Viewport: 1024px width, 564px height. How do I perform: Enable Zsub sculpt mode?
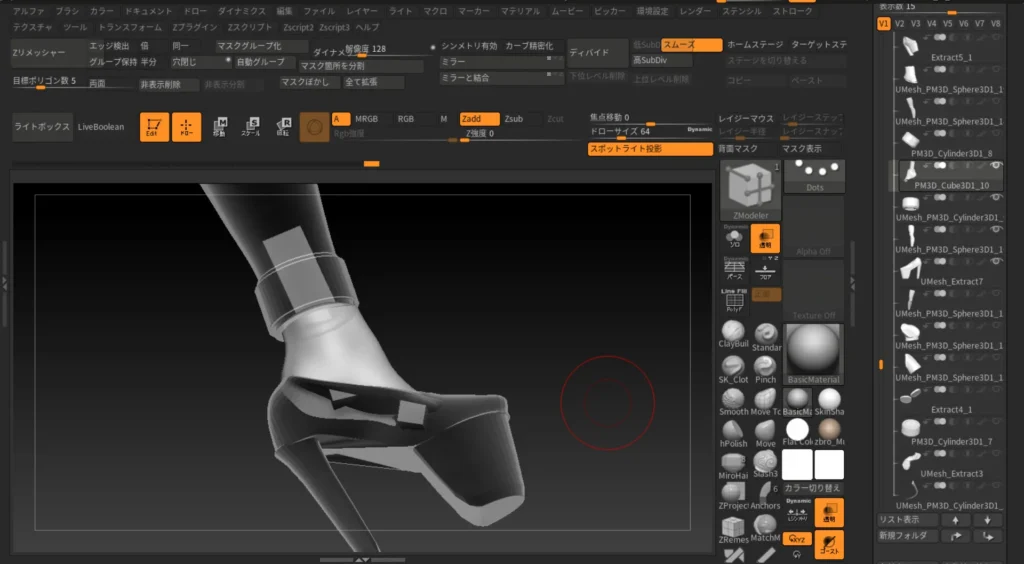513,119
